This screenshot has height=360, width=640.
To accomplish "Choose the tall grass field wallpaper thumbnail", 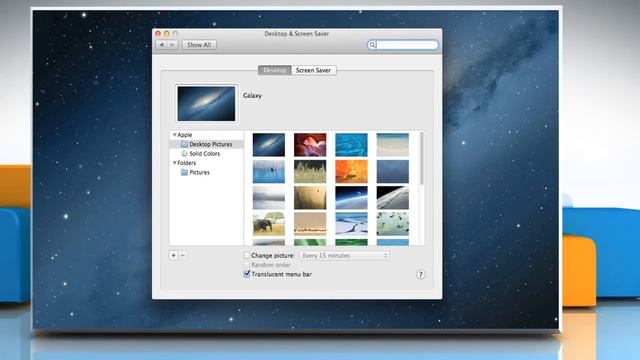I will [310, 171].
